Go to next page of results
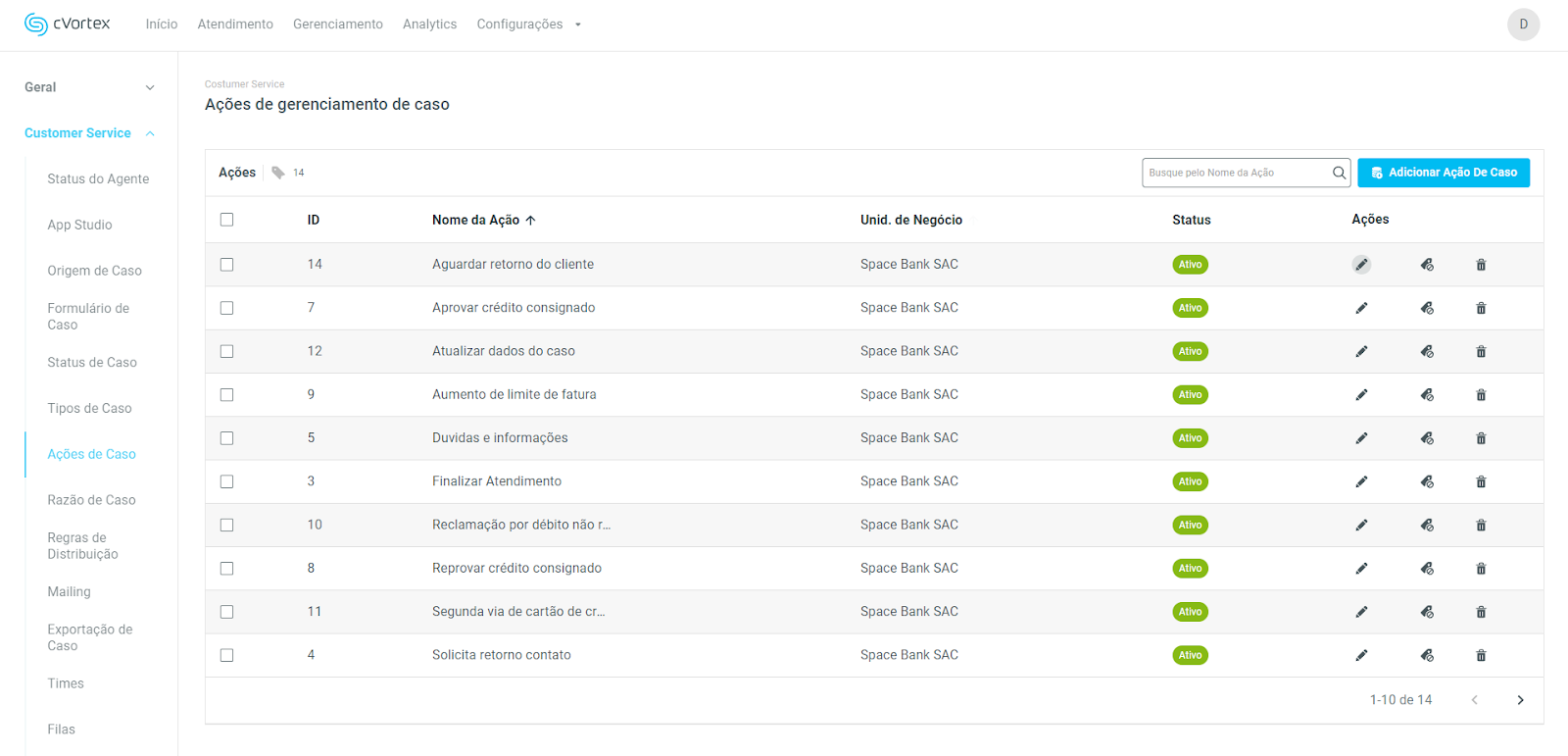This screenshot has width=1568, height=756. pos(1520,700)
